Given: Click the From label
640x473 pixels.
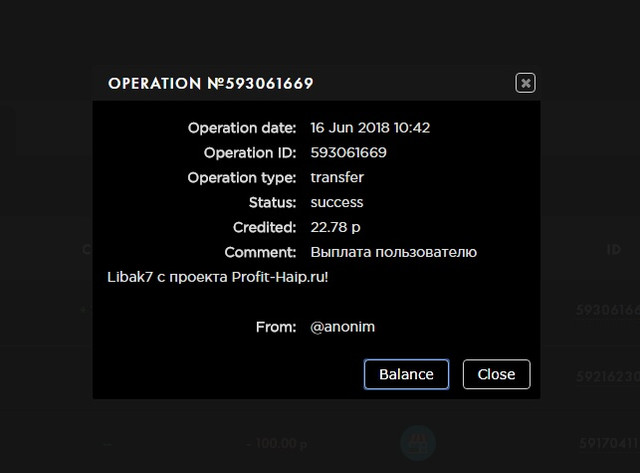Looking at the screenshot, I should [x=276, y=327].
